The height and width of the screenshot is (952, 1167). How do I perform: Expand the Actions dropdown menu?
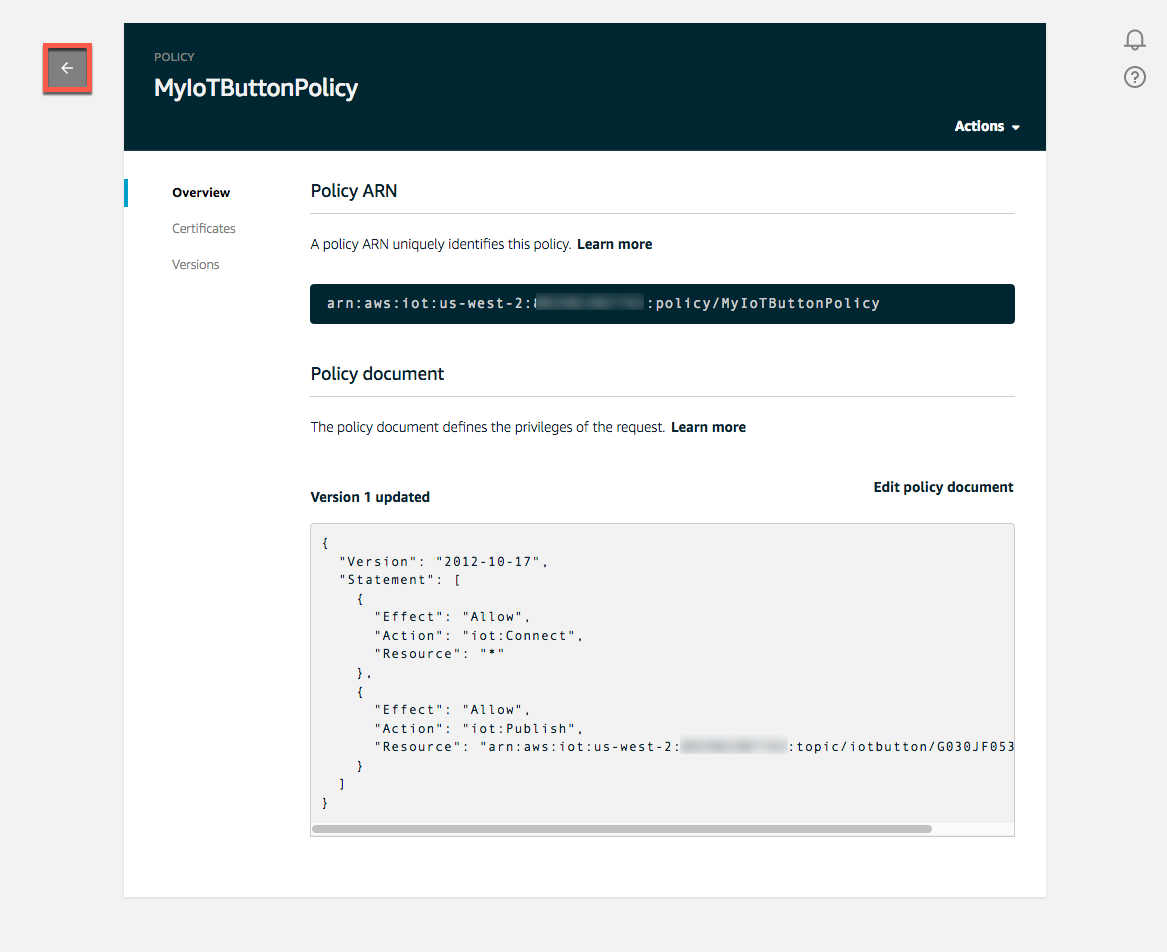coord(987,127)
